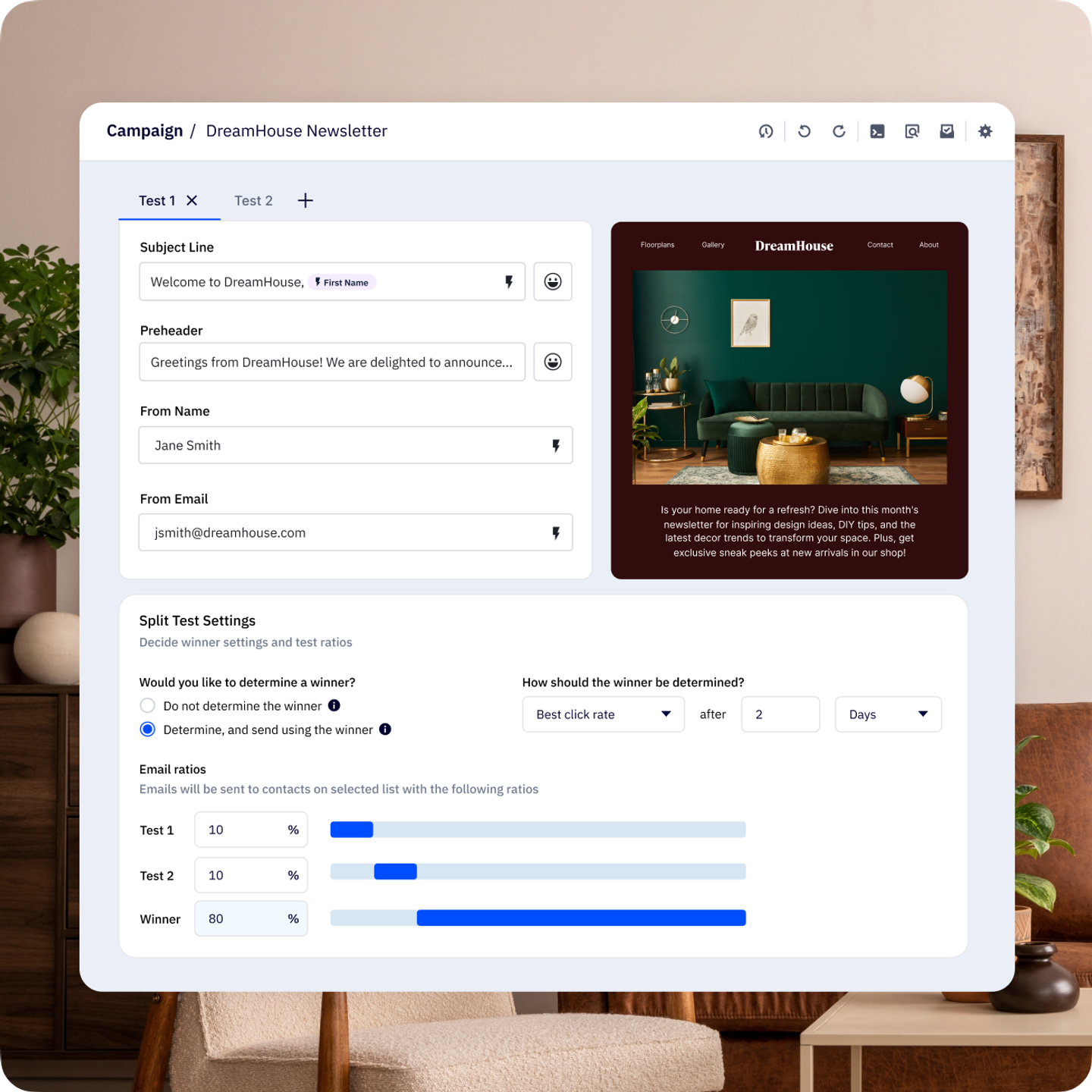The height and width of the screenshot is (1092, 1092).
Task: Open emoji picker for the Subject Line
Action: pyautogui.click(x=552, y=281)
